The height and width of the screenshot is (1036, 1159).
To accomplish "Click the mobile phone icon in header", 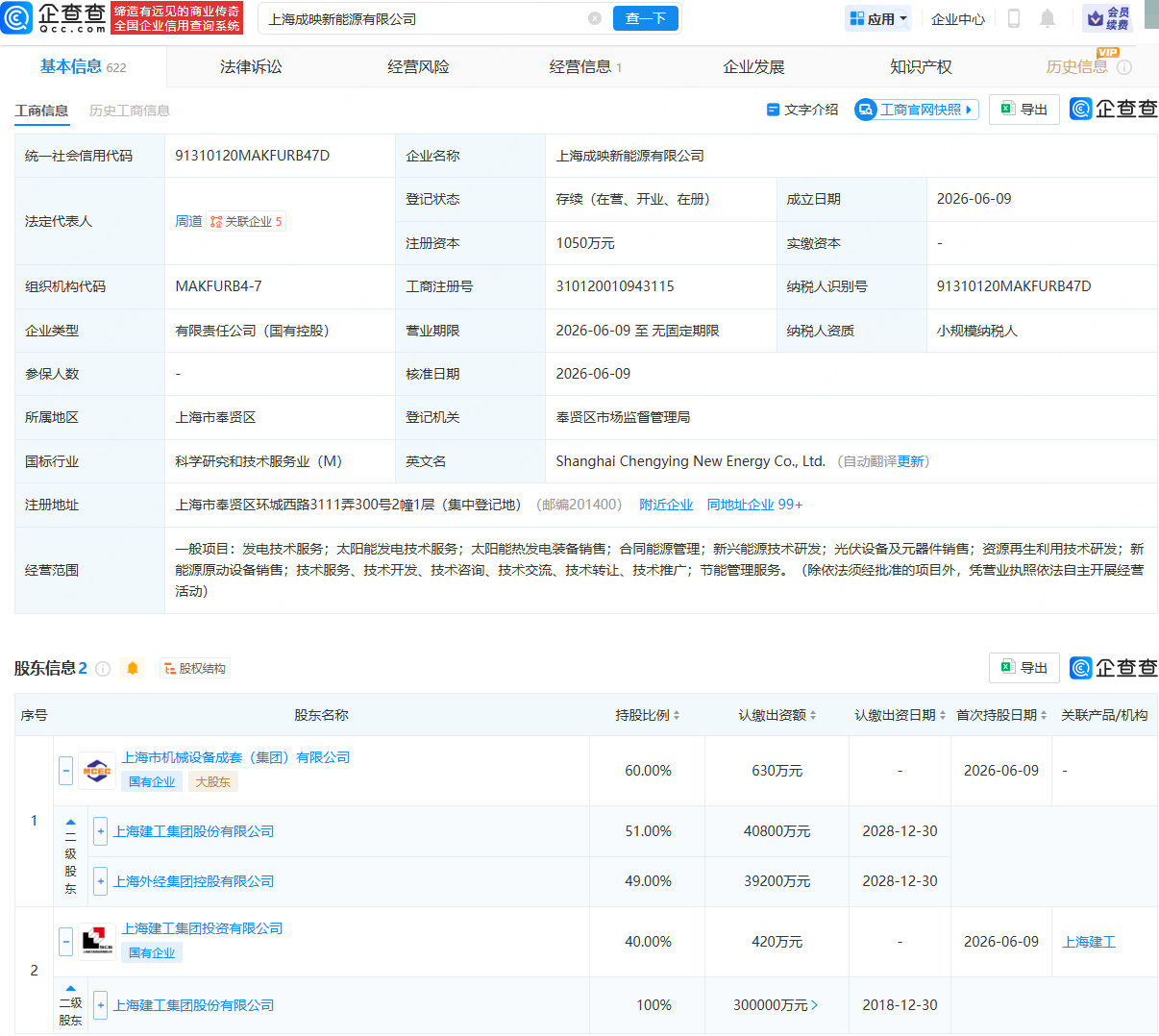I will point(1014,18).
